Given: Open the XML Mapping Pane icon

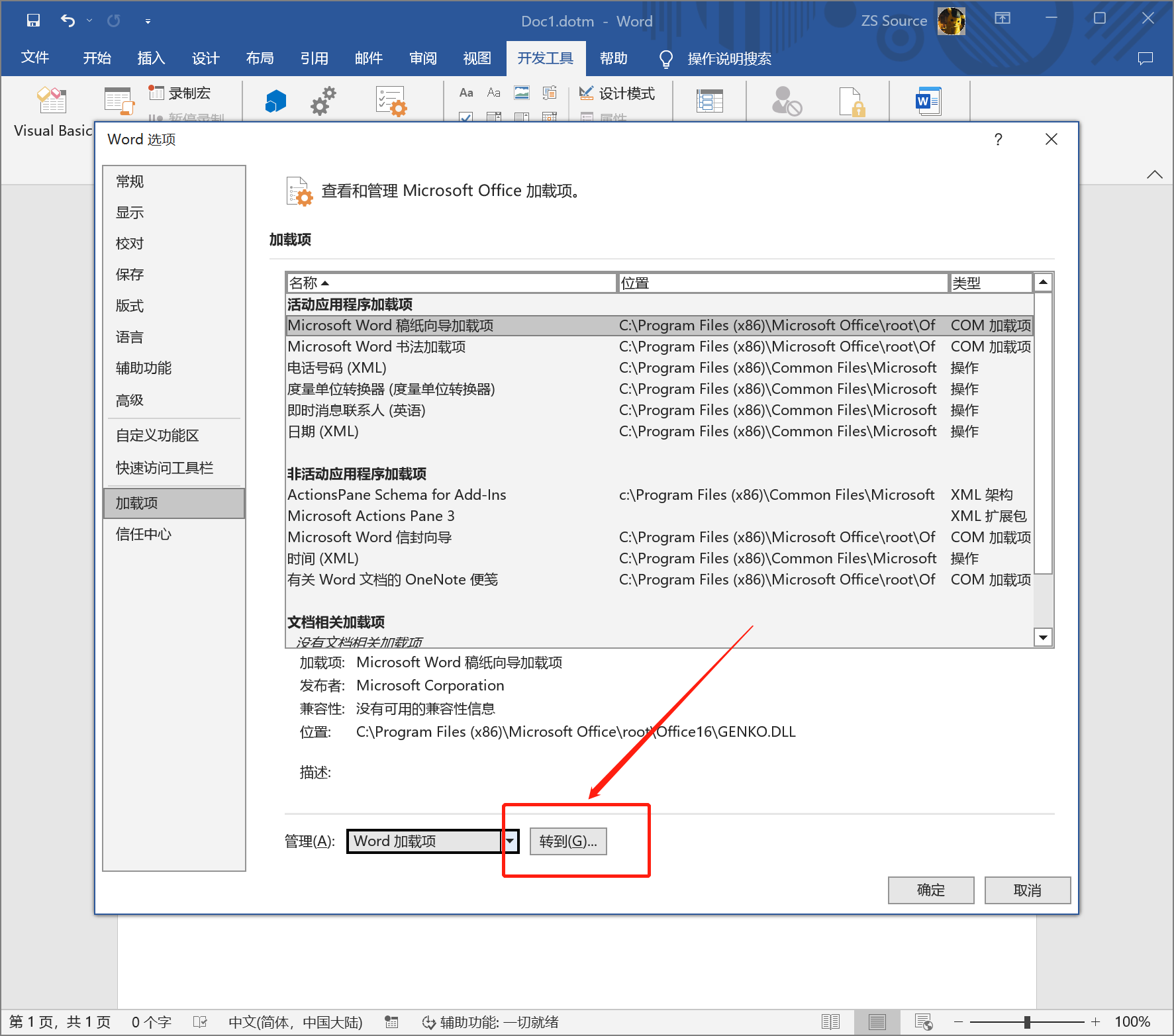Looking at the screenshot, I should [x=709, y=101].
